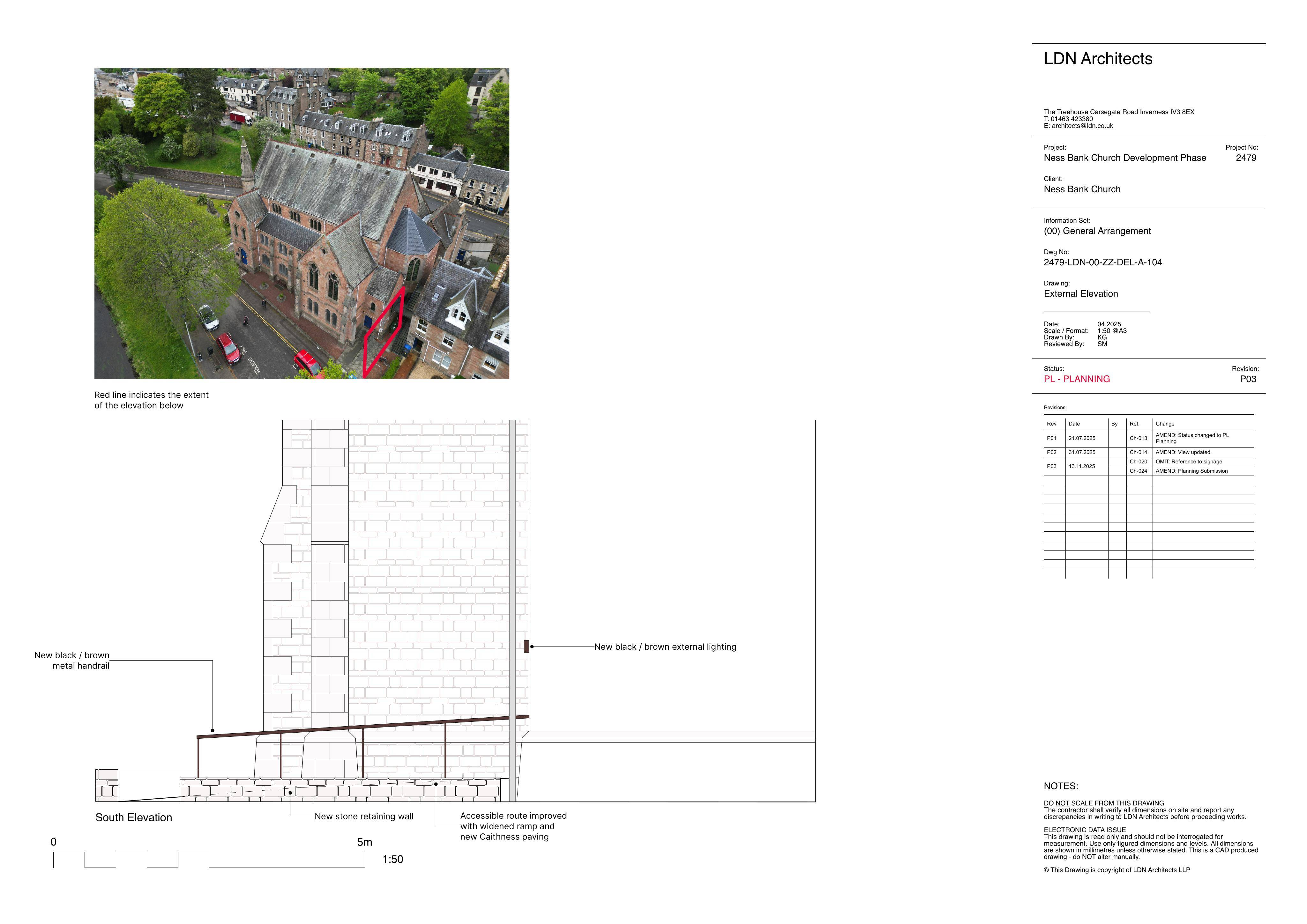Click the External Elevation drawing title
Viewport: 1307px width, 924px height.
point(1080,293)
